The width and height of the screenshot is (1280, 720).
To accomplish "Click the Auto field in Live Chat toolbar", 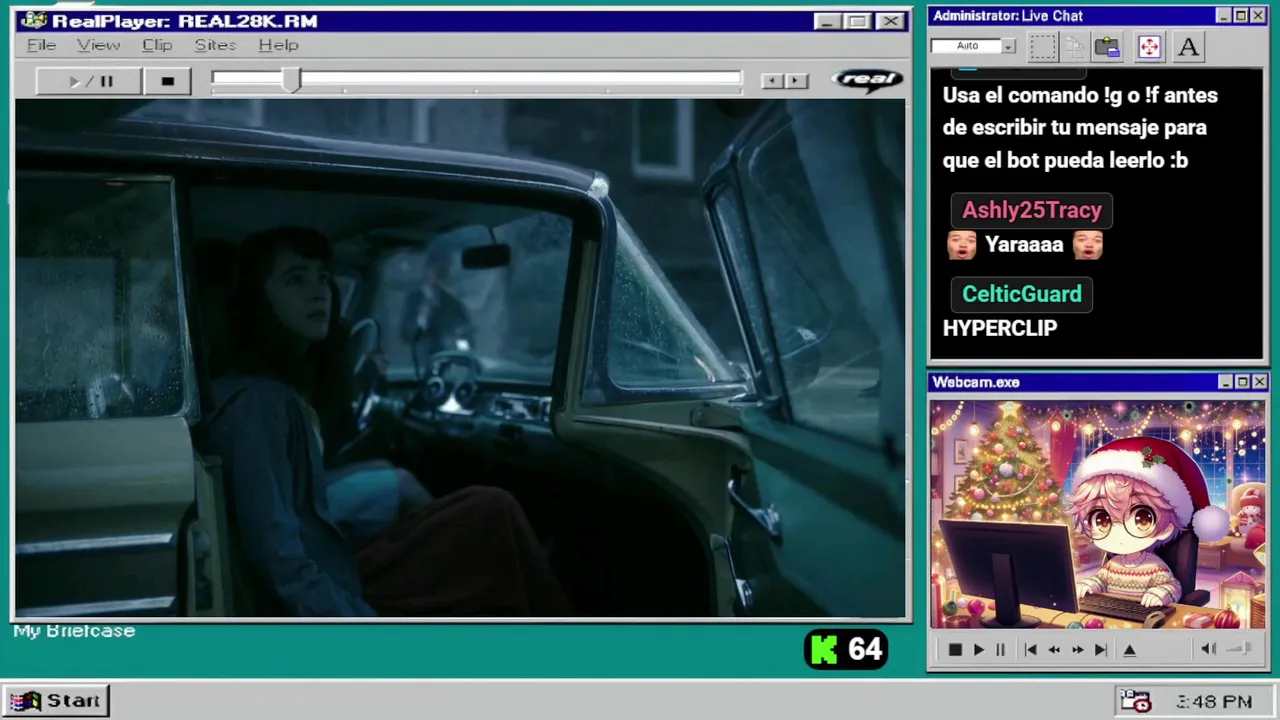I will point(967,46).
